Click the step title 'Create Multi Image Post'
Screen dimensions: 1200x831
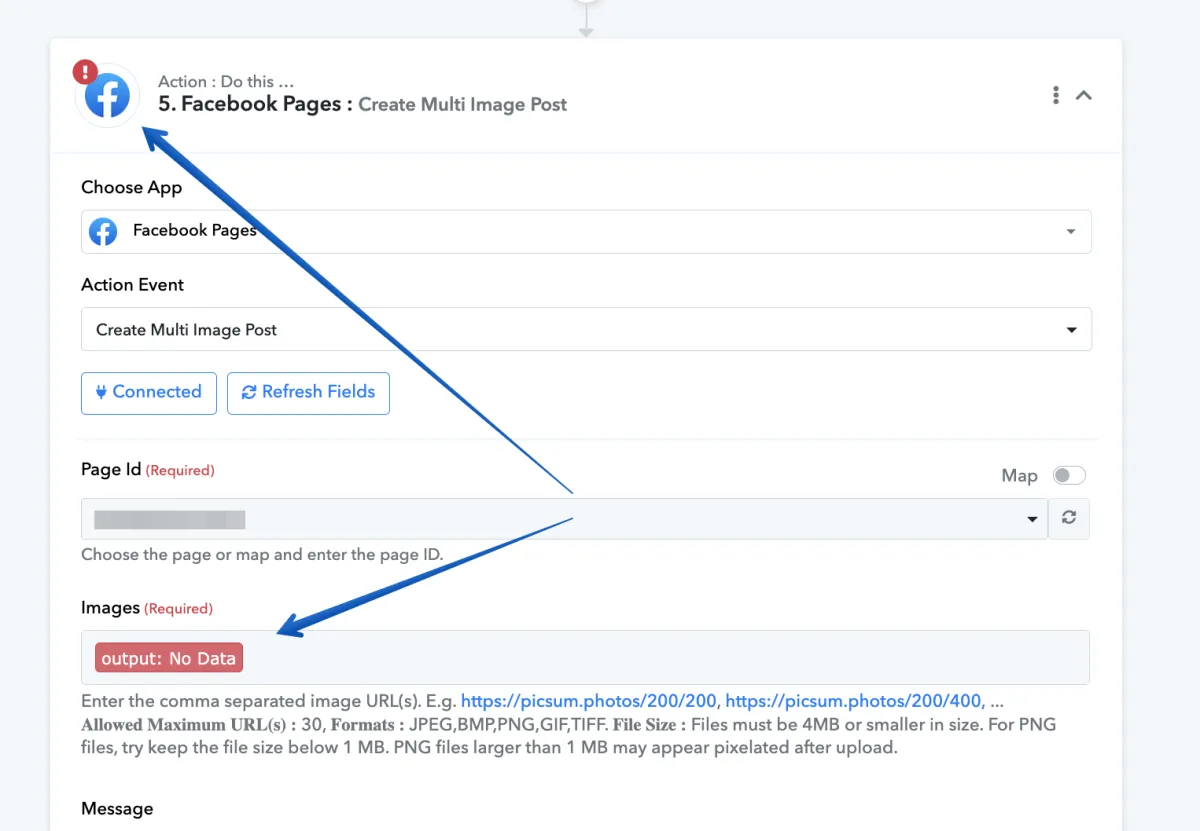coord(462,104)
